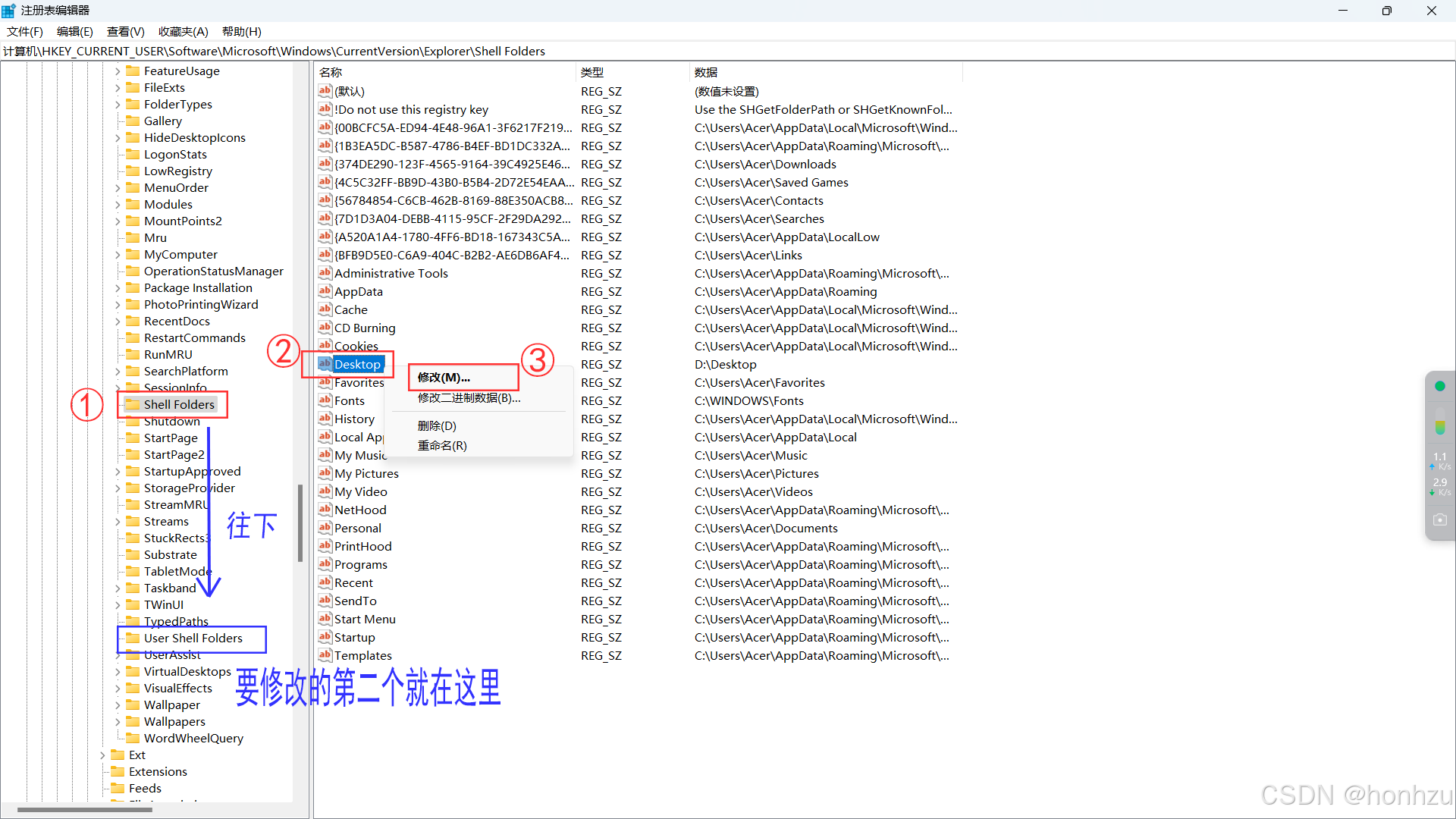Click the Shell Folders folder icon
1456x819 pixels.
click(x=133, y=404)
